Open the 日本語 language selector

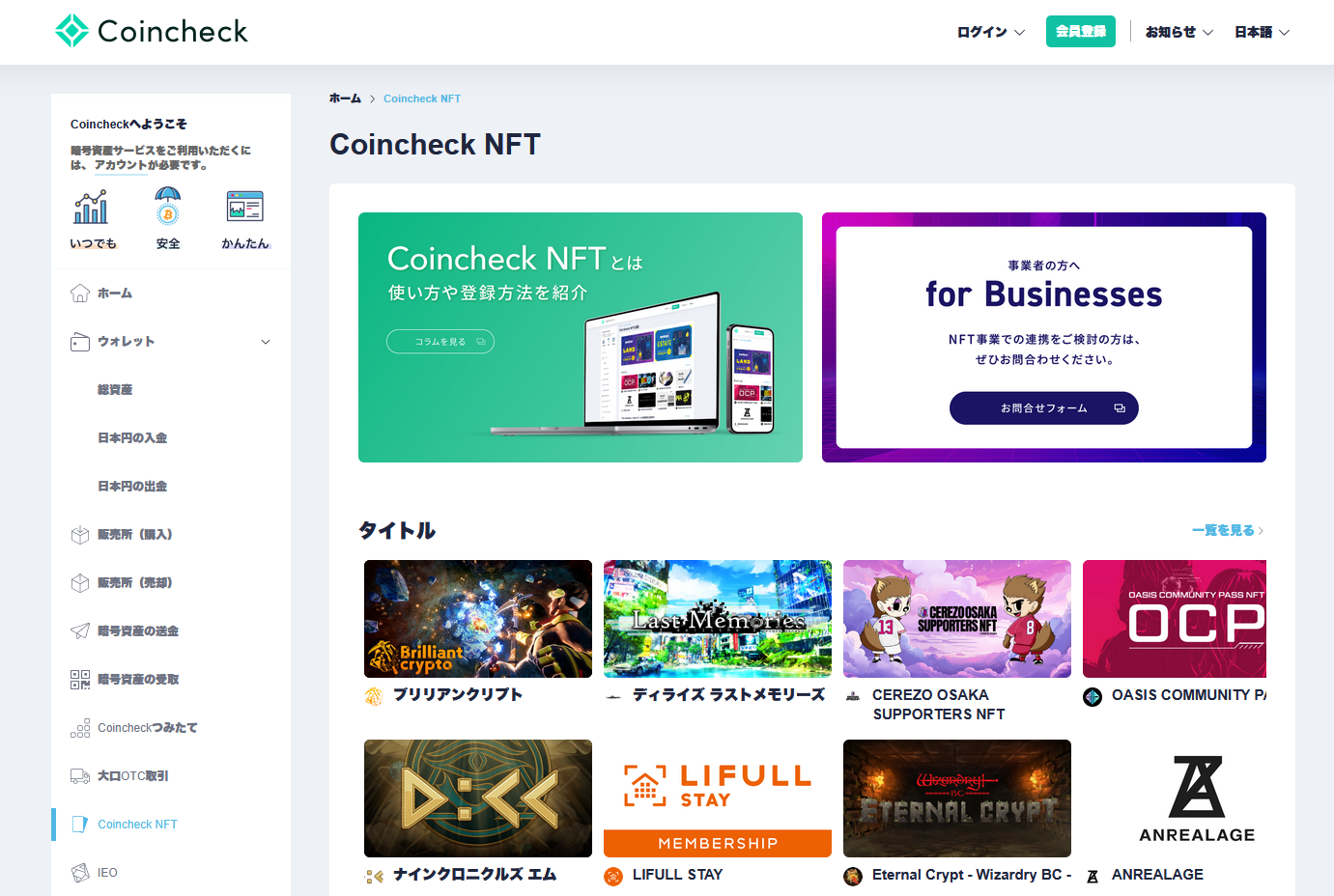[x=1262, y=32]
